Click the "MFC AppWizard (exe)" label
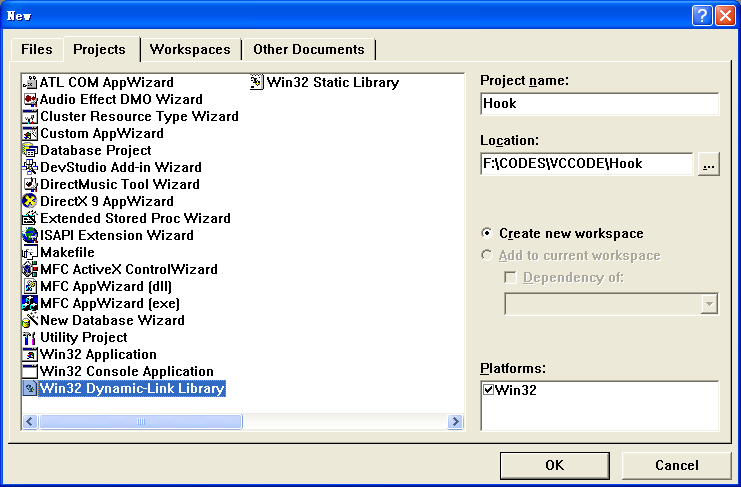 [110, 303]
